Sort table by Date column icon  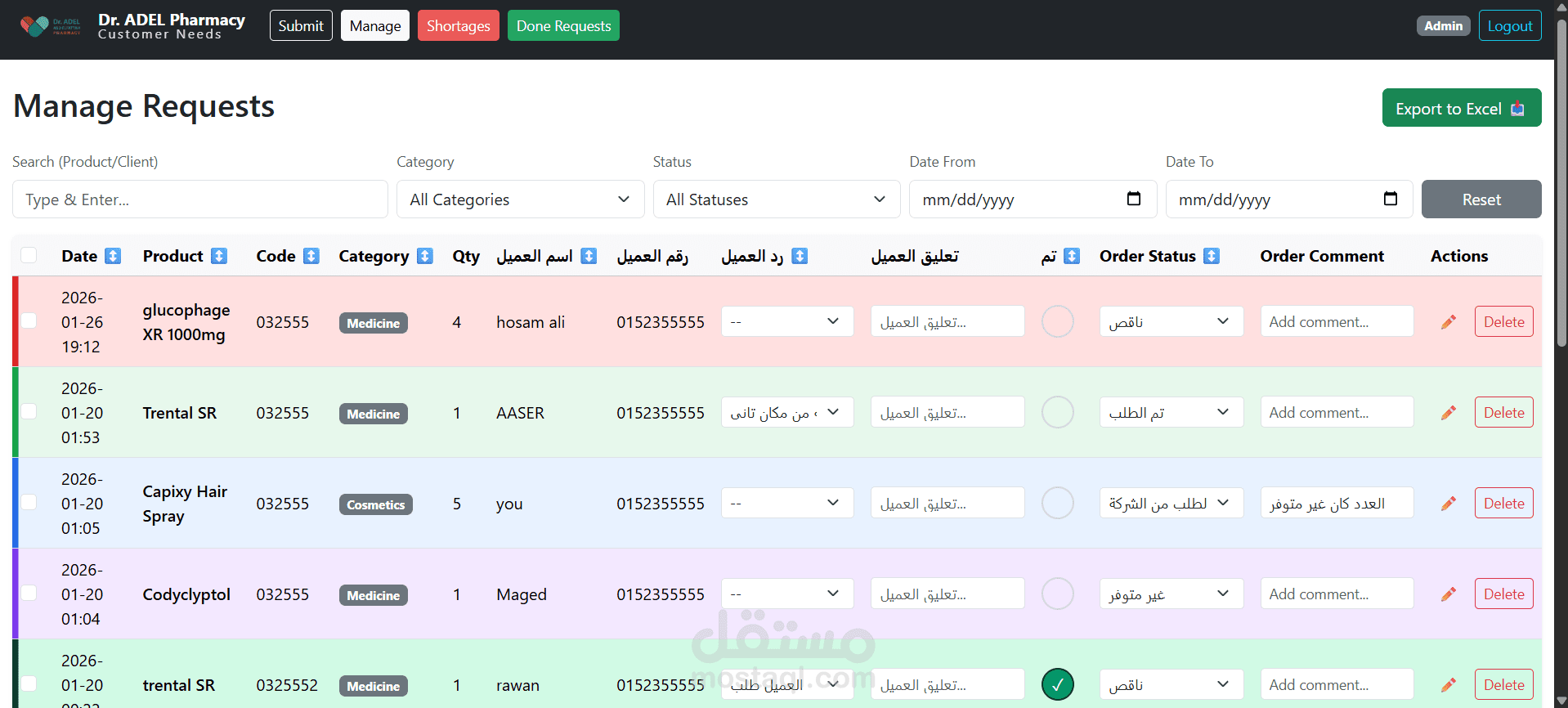click(x=113, y=256)
